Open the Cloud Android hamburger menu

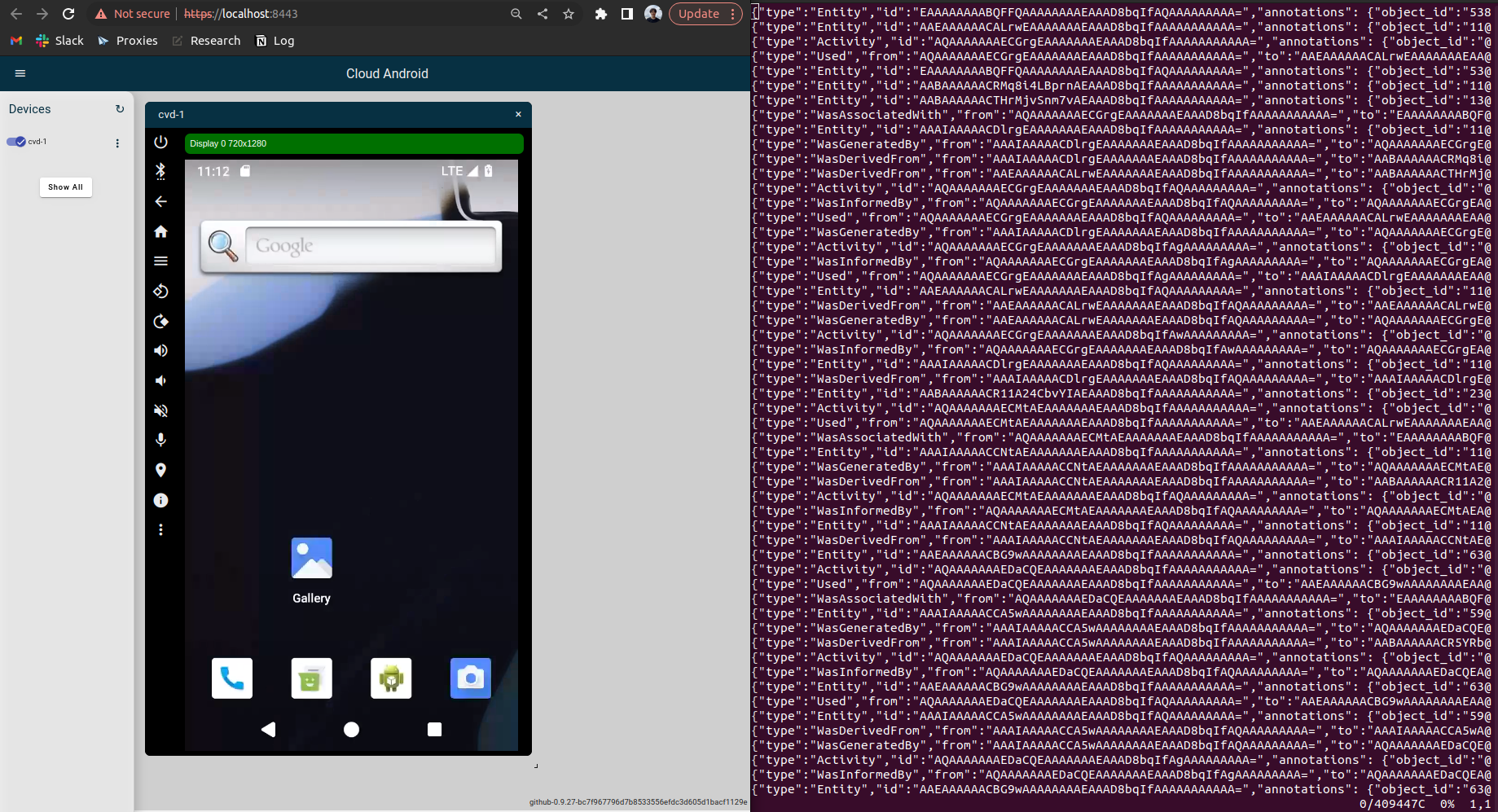(x=20, y=73)
